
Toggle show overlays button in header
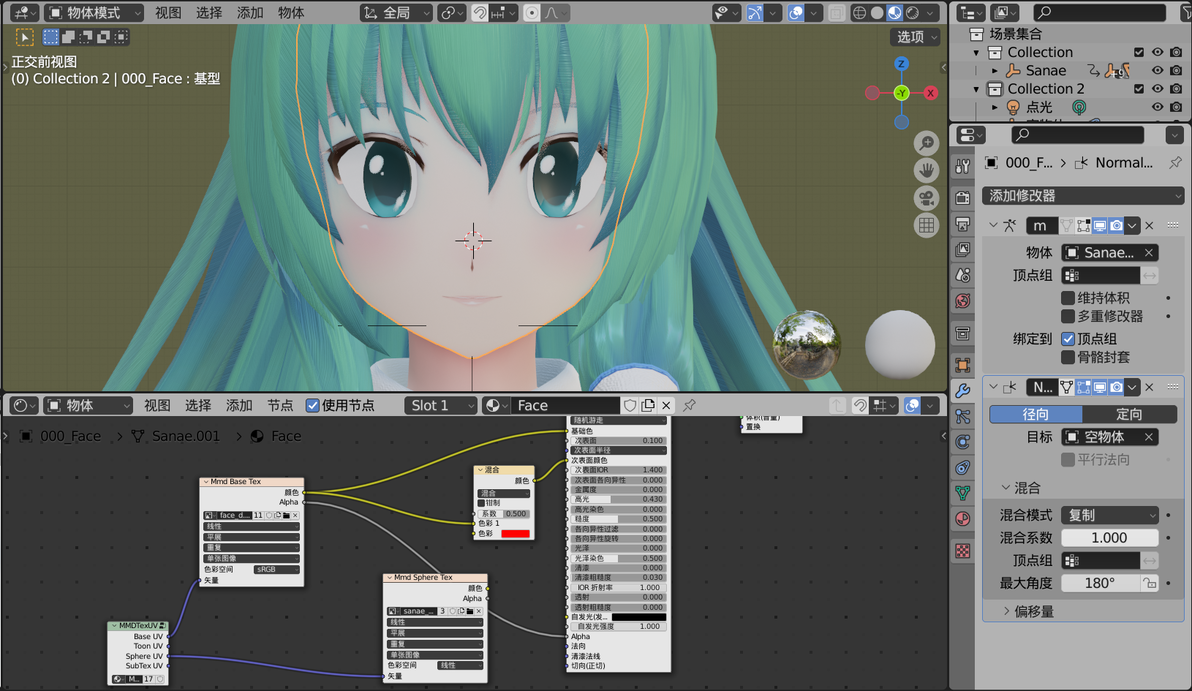[x=795, y=13]
